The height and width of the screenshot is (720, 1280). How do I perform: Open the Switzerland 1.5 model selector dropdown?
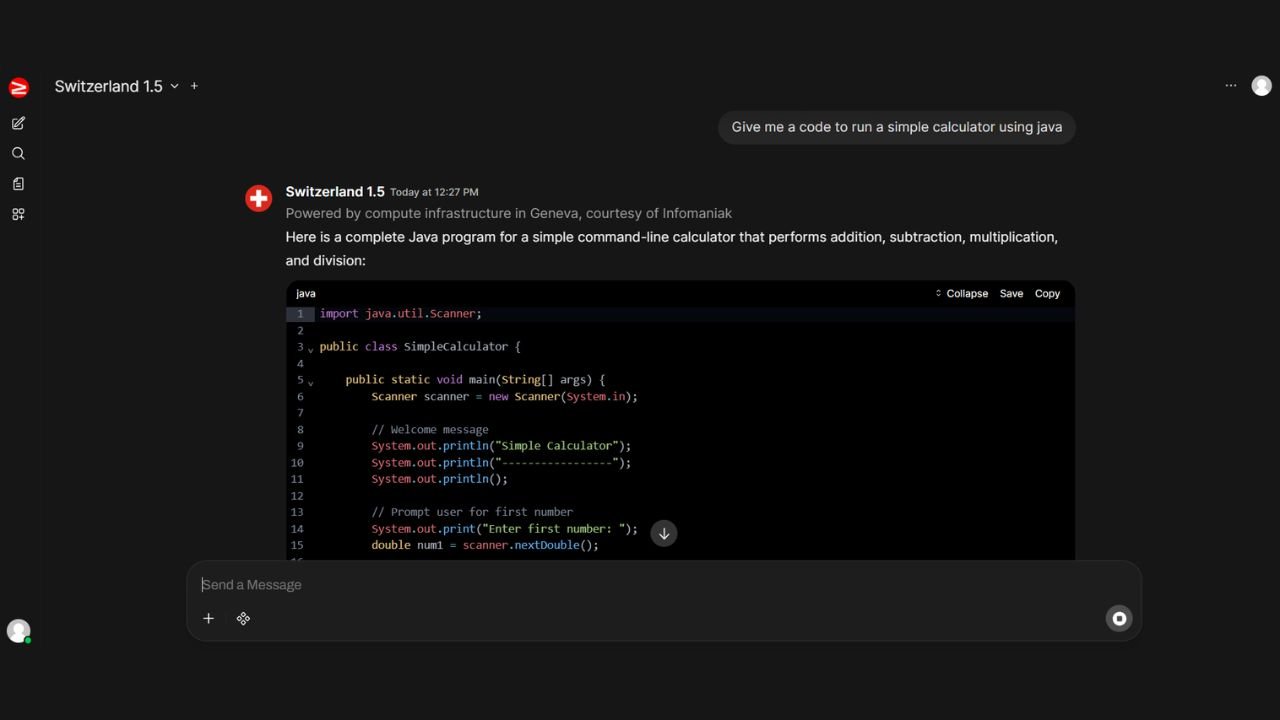[x=116, y=86]
